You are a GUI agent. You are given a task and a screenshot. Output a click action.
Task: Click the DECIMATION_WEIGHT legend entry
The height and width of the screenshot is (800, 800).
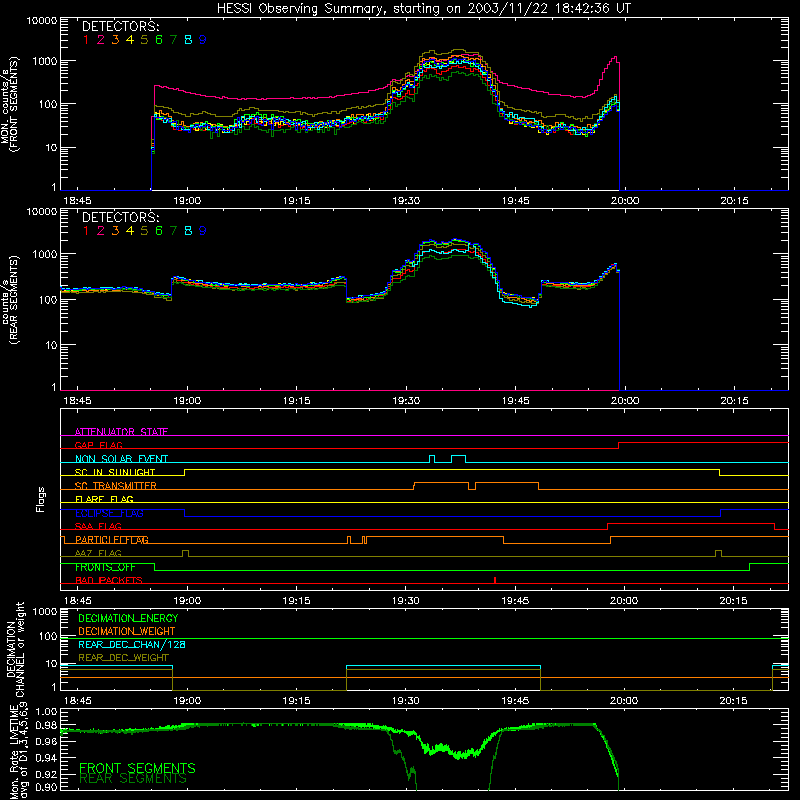click(127, 631)
